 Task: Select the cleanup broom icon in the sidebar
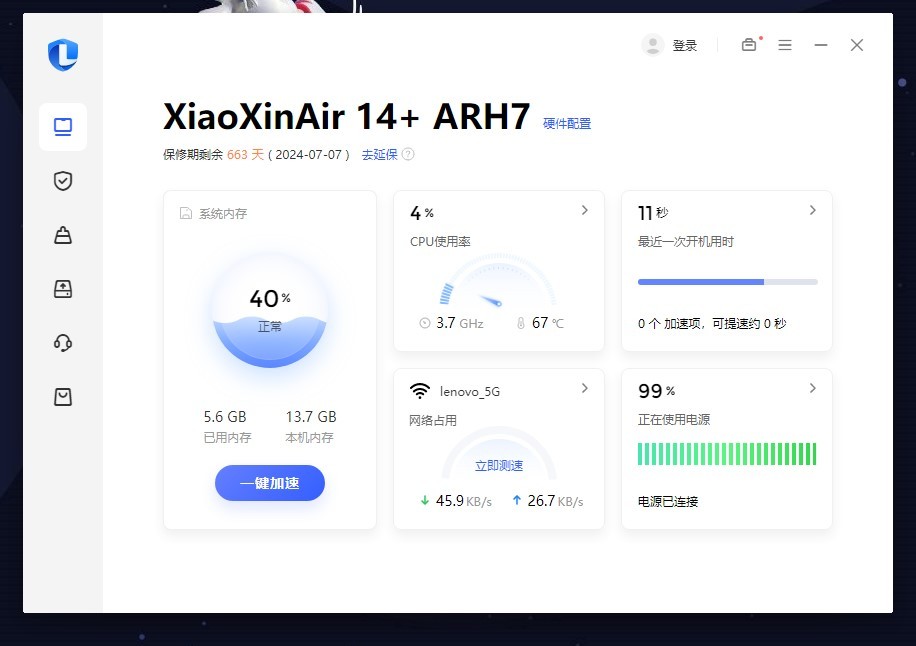point(62,235)
